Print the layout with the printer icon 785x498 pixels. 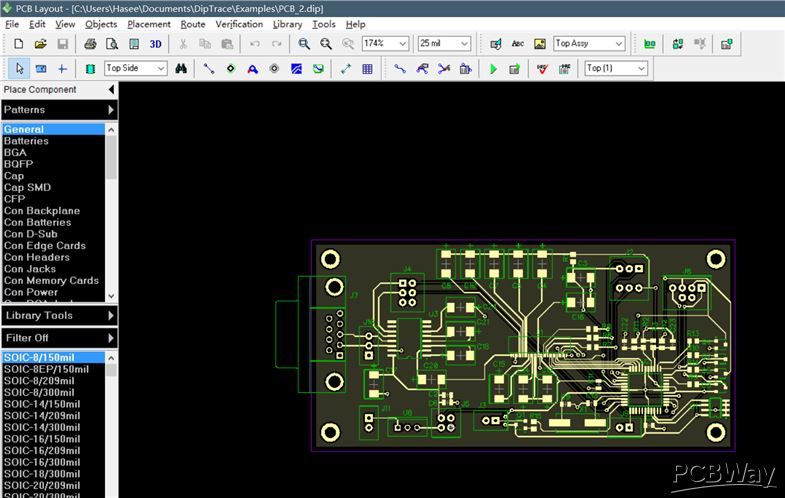pos(90,44)
